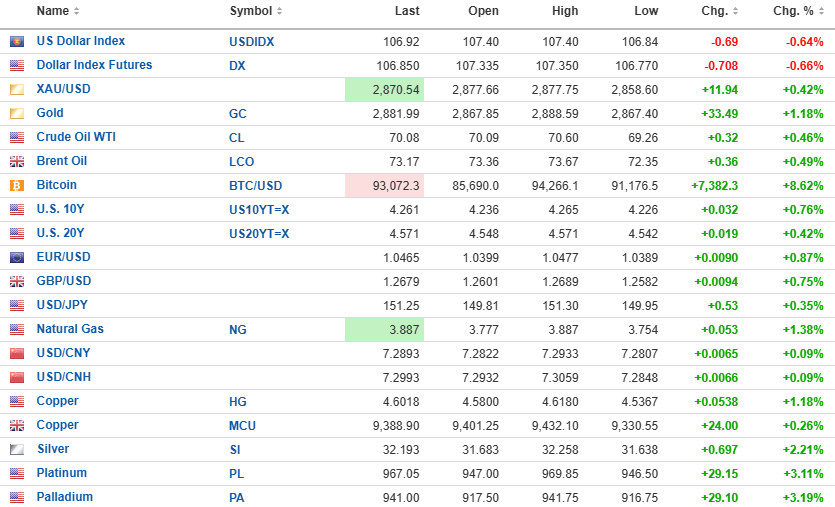Viewport: 835px width, 507px height.
Task: Open the Palladium name link
Action: point(64,496)
